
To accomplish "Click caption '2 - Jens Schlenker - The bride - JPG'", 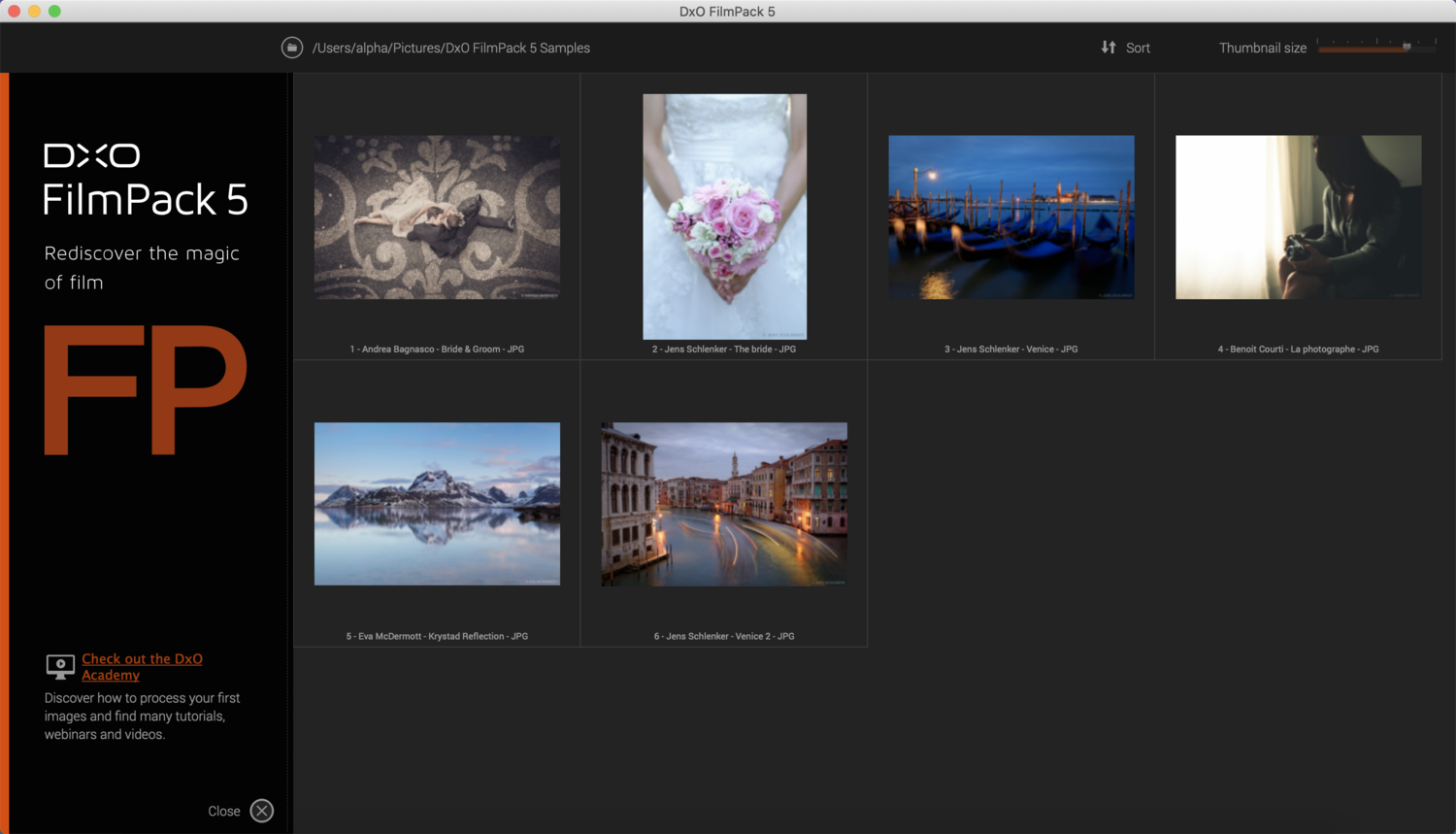I will coord(724,349).
